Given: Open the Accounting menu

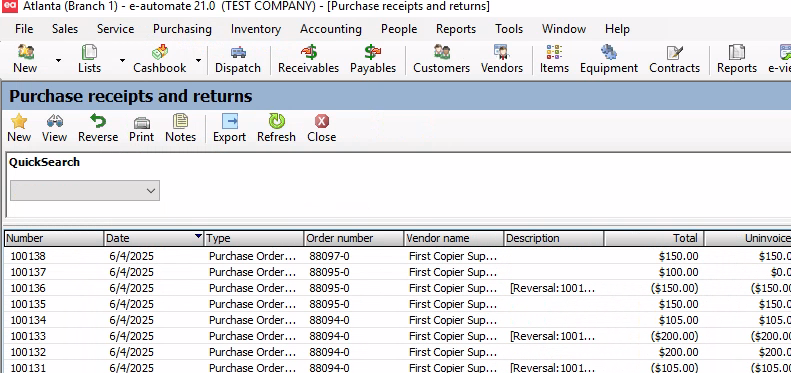Looking at the screenshot, I should (331, 29).
